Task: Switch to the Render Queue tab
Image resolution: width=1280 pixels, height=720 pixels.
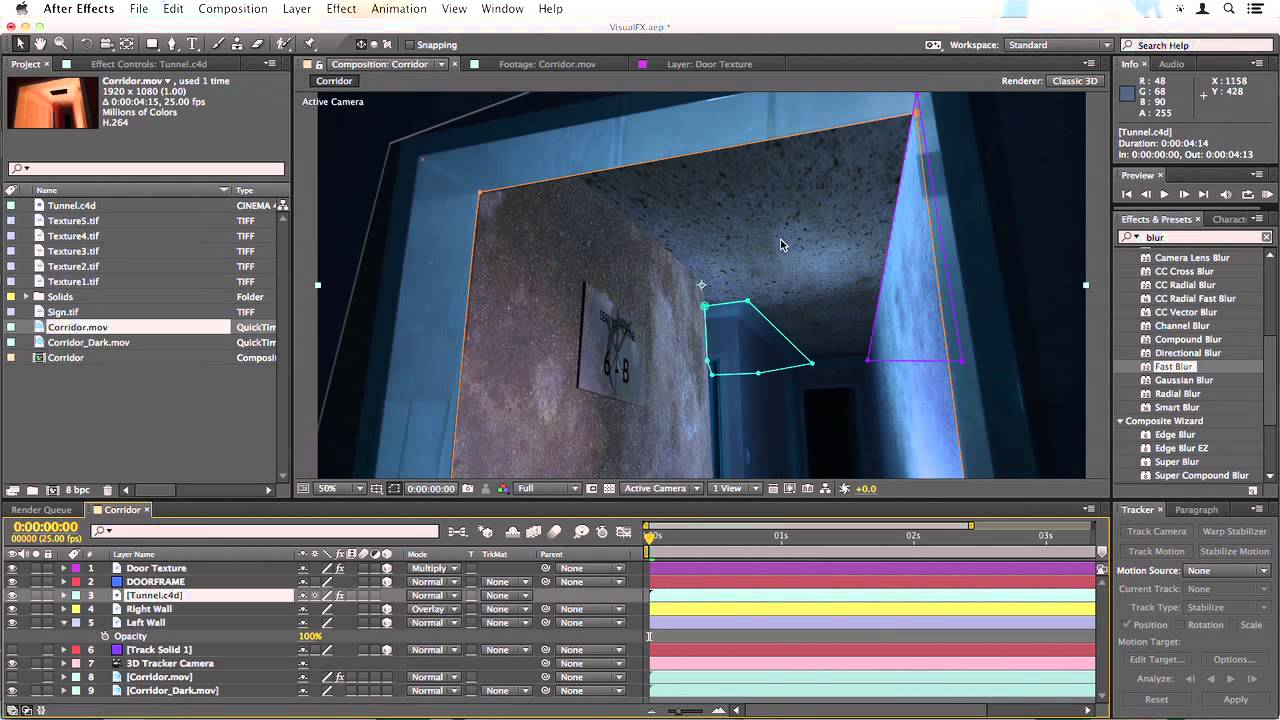Action: tap(42, 510)
